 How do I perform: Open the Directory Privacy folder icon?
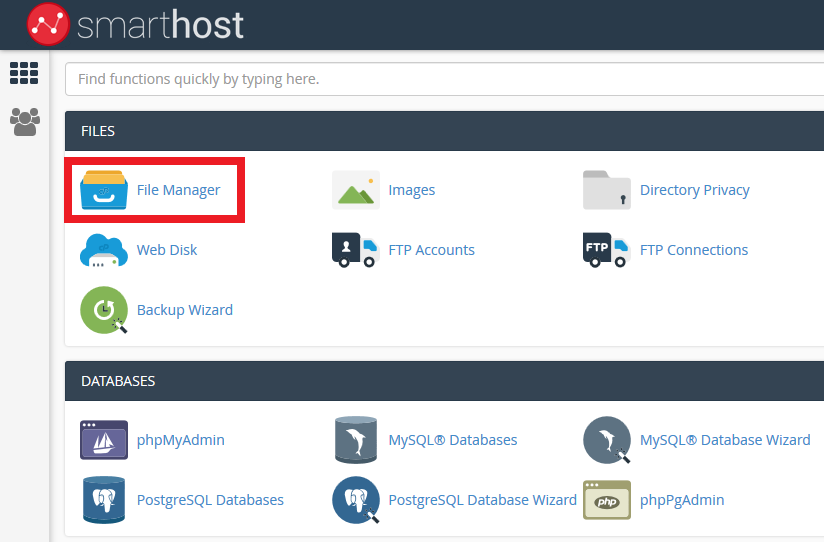coord(607,190)
